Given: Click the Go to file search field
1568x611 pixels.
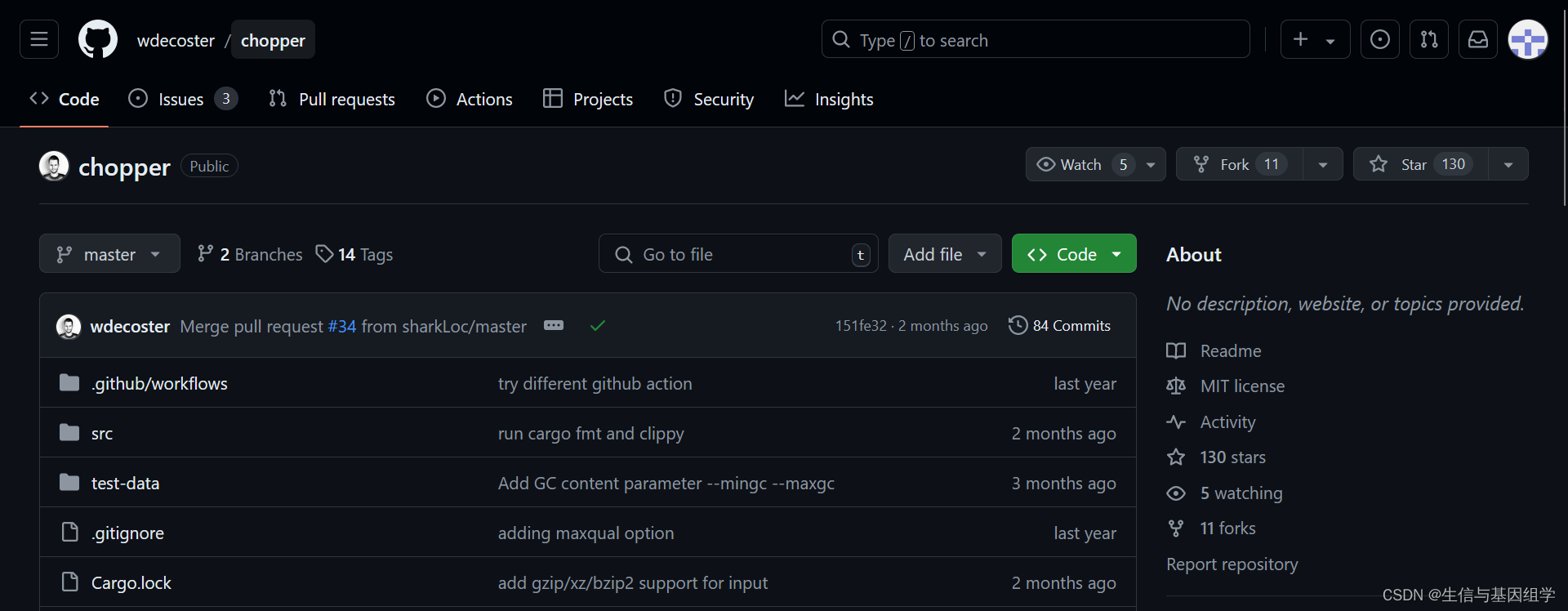Looking at the screenshot, I should click(738, 254).
